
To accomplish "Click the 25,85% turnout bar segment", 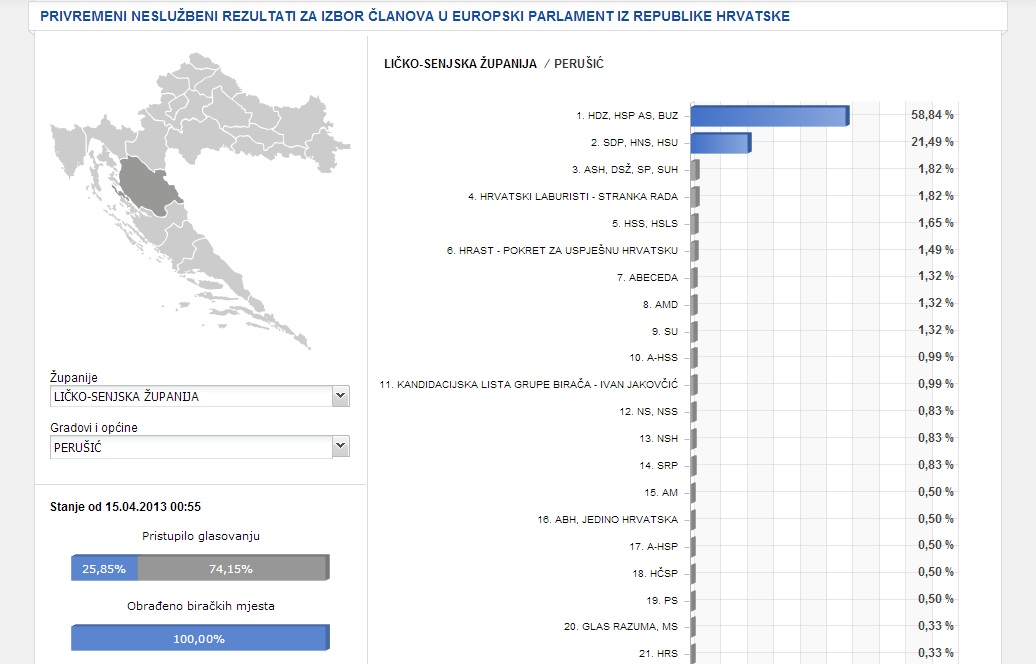I will coord(104,568).
